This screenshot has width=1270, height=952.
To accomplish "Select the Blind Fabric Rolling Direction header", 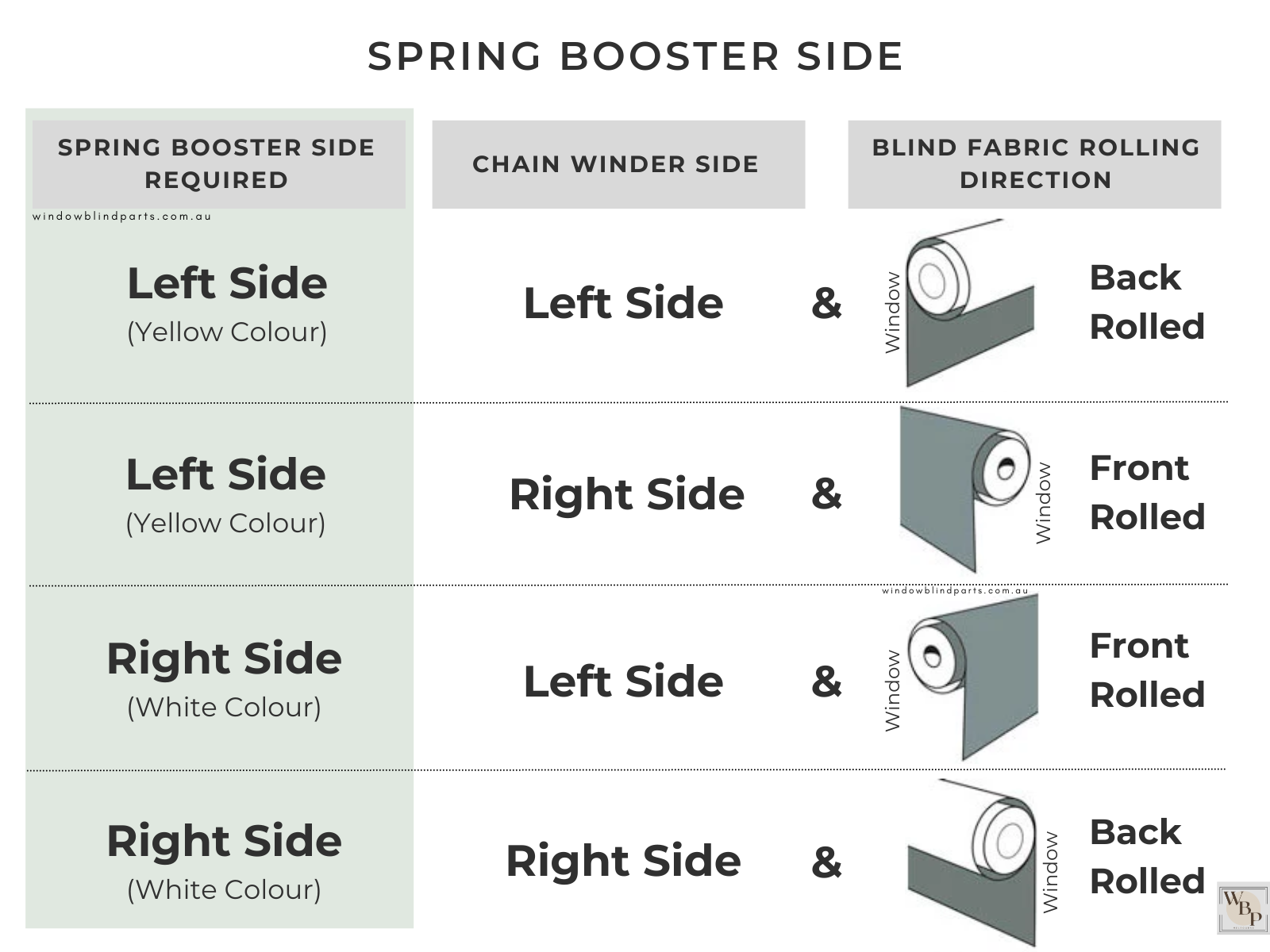I will (x=1034, y=164).
